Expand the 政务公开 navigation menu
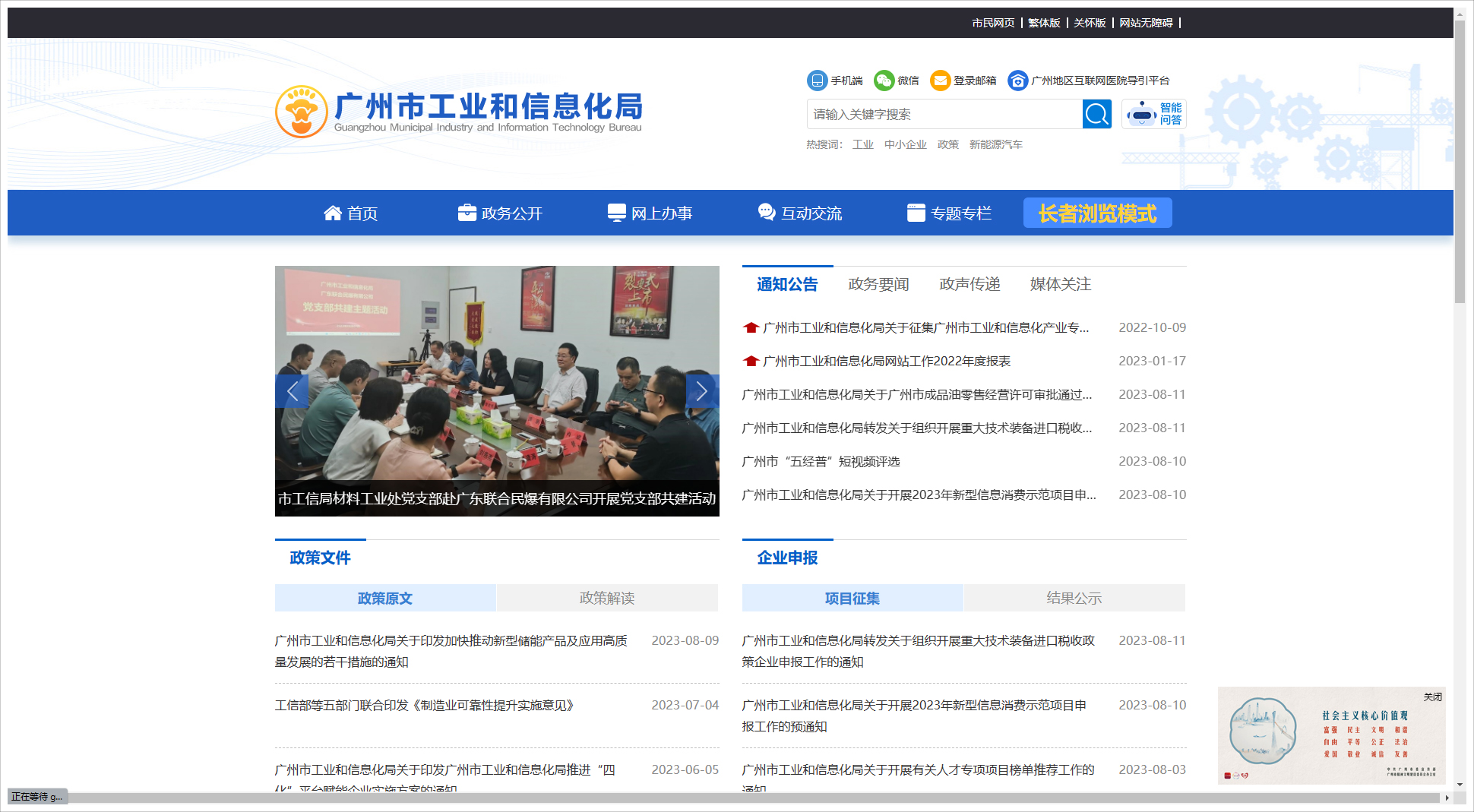Viewport: 1474px width, 812px height. click(501, 213)
